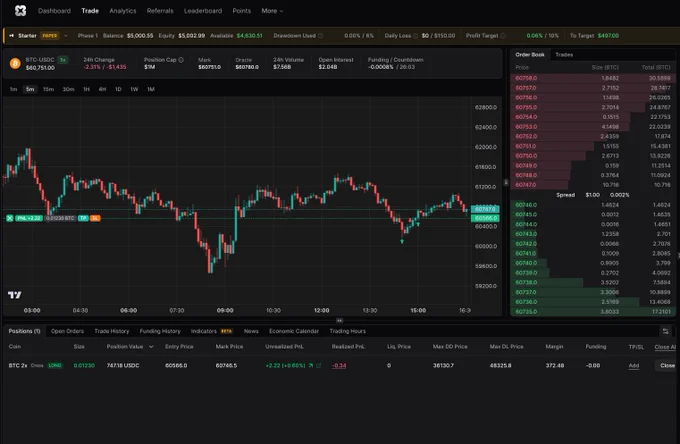Click the ask price 60747.0 in the order book

click(x=526, y=185)
